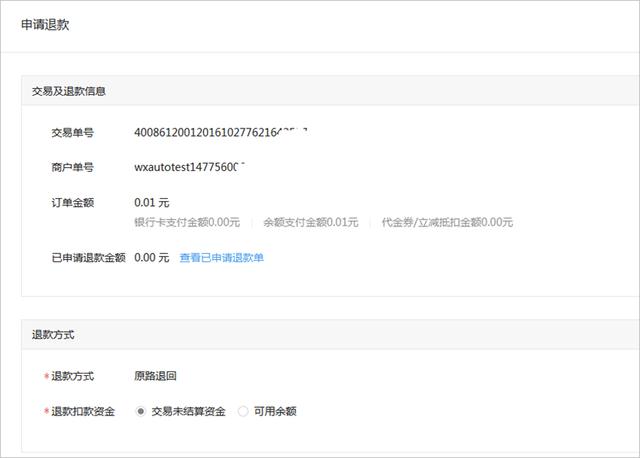The height and width of the screenshot is (458, 640).
Task: Click the 退款方式 section header
Action: coord(53,335)
